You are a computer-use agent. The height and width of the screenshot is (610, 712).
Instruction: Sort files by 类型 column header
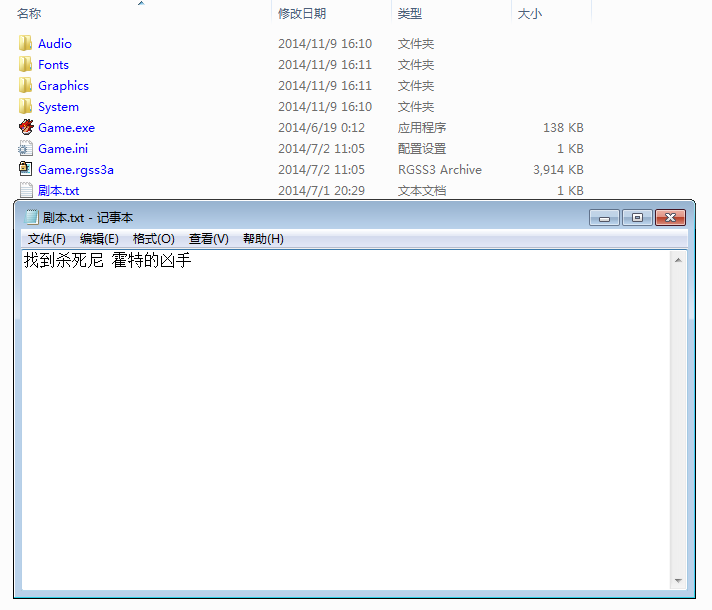pyautogui.click(x=410, y=14)
